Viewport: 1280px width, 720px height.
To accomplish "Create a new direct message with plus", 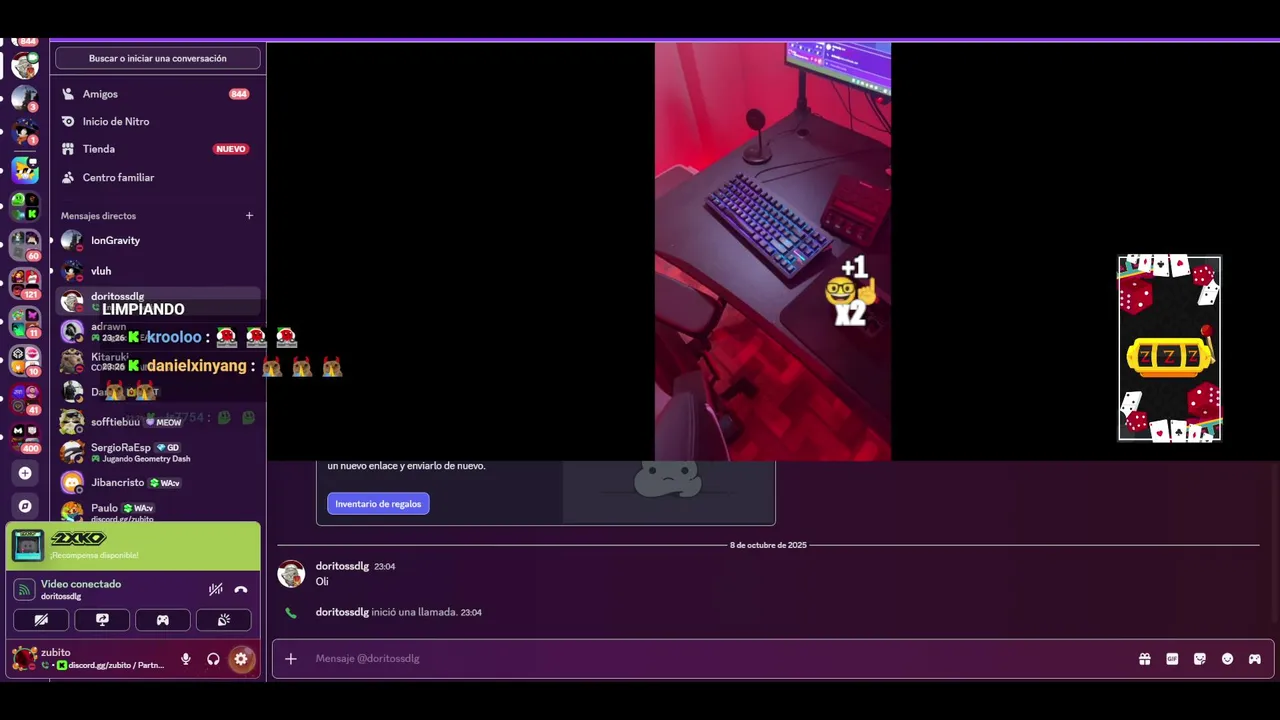I will click(249, 215).
